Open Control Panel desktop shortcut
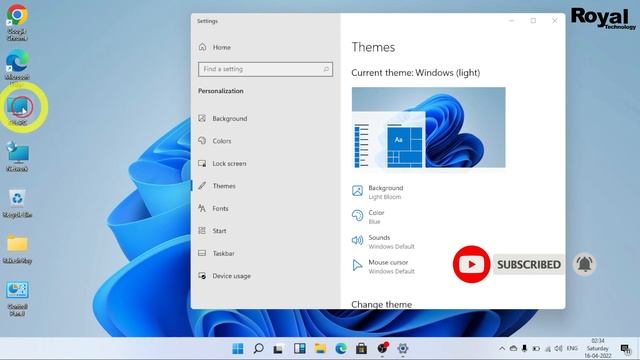640x360 pixels. click(x=17, y=298)
